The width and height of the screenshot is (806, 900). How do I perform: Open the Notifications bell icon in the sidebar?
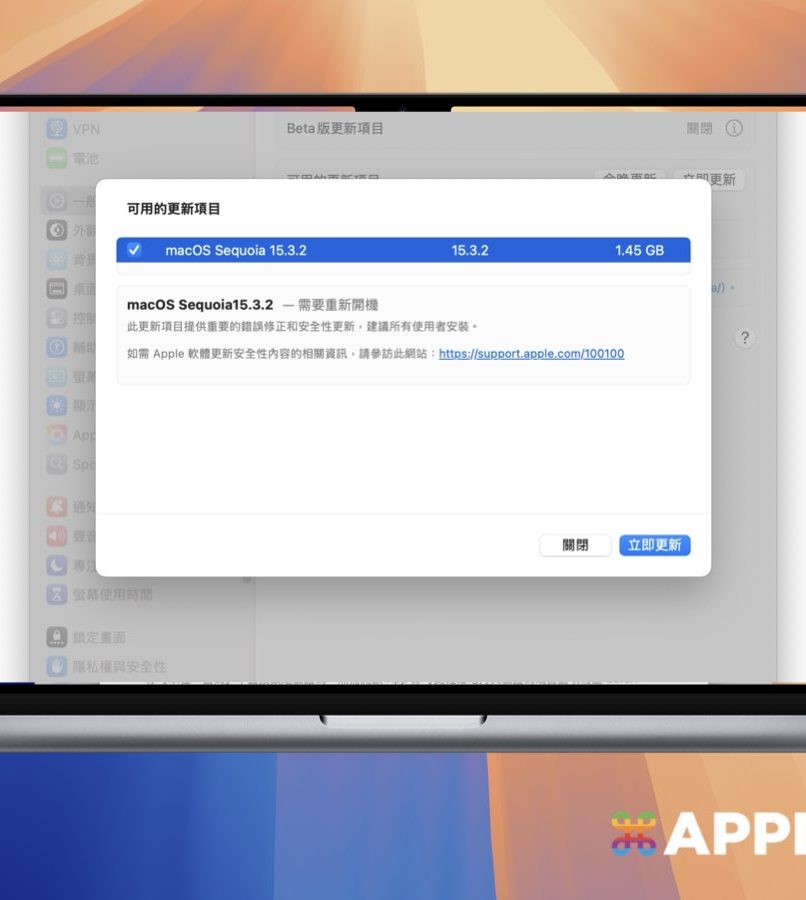[x=57, y=507]
